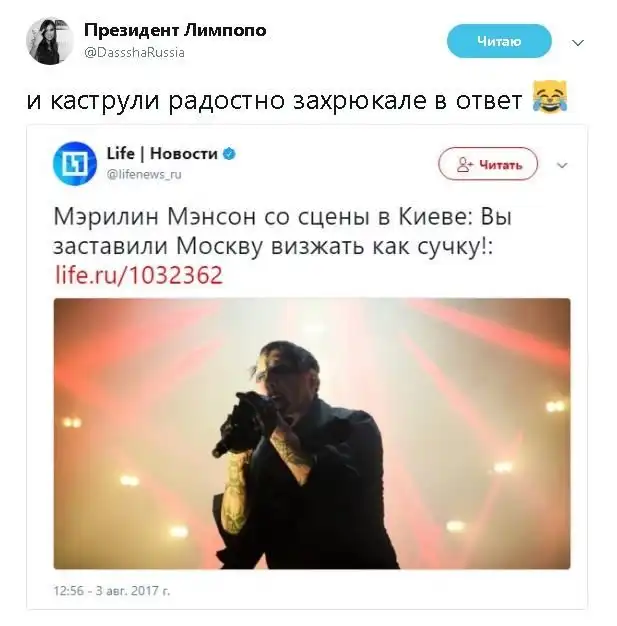The width and height of the screenshot is (617, 626).
Task: Open the quoted tweet card border area
Action: pos(307,367)
